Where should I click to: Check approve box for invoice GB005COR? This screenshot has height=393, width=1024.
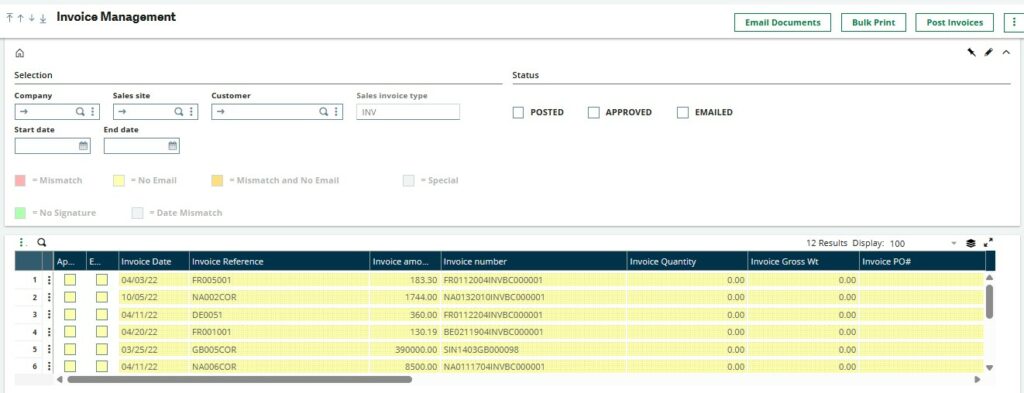[x=70, y=349]
